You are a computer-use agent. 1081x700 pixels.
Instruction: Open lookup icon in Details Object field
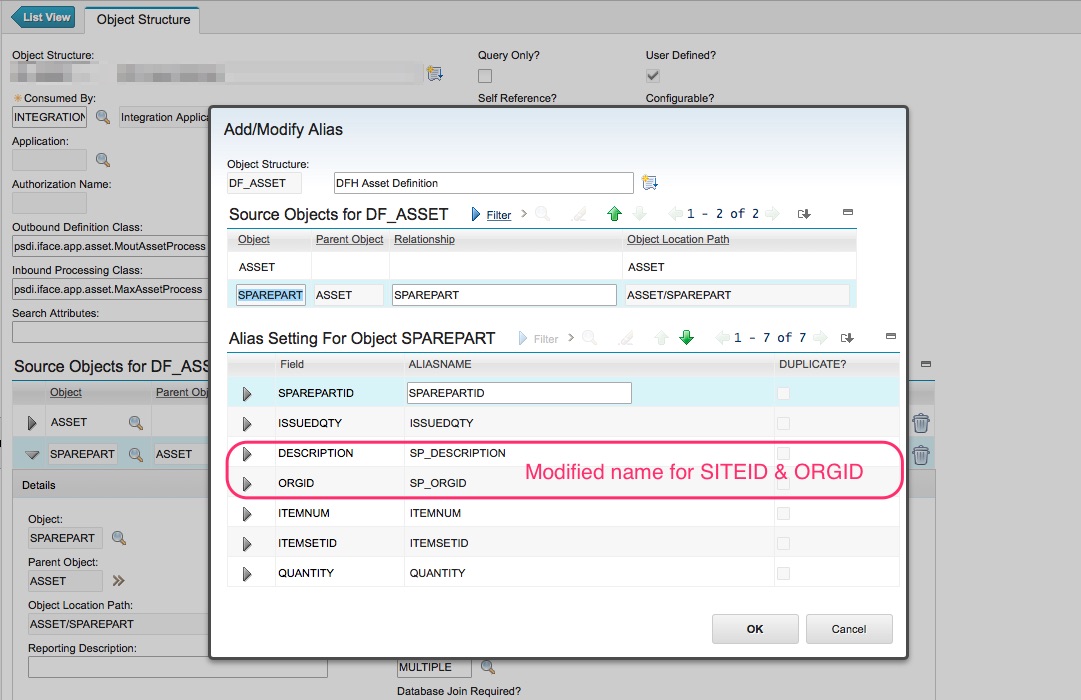[119, 538]
